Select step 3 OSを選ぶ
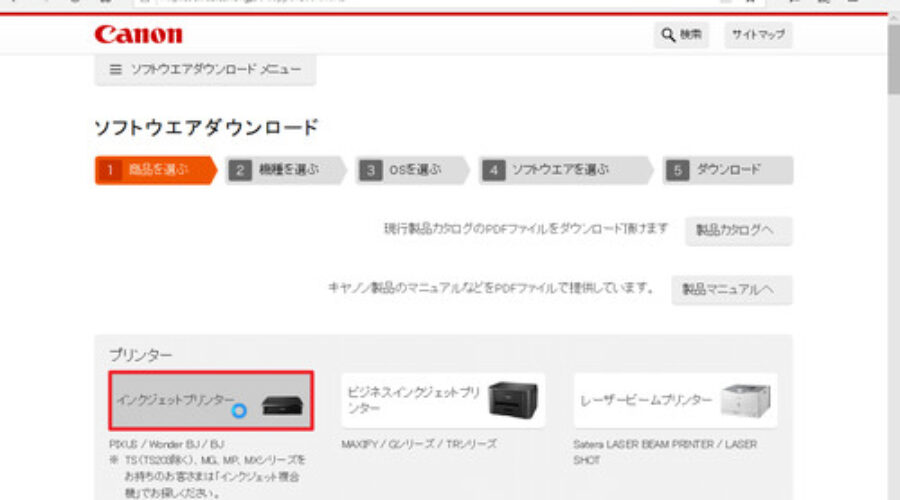This screenshot has height=500, width=900. [412, 170]
